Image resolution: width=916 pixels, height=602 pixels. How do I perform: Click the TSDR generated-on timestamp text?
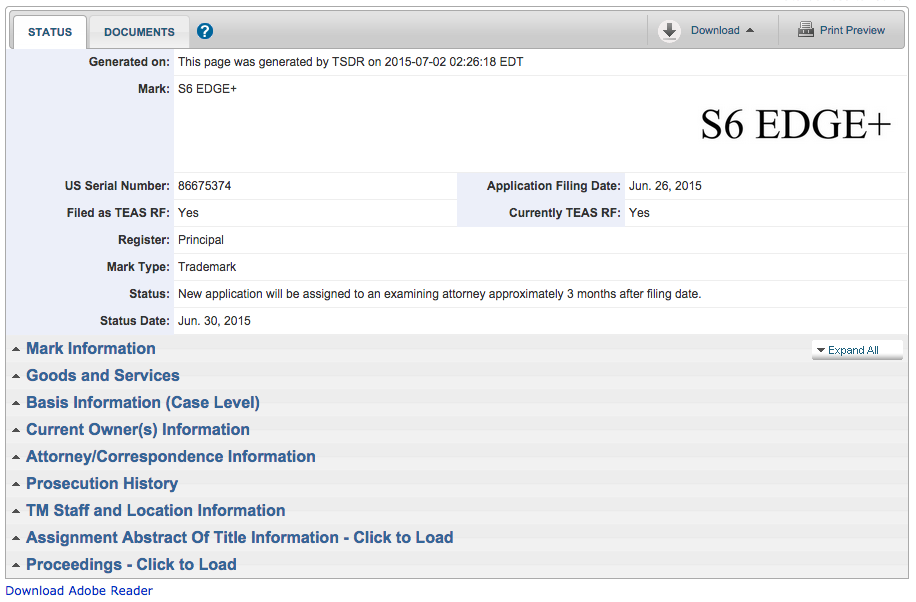(x=351, y=62)
